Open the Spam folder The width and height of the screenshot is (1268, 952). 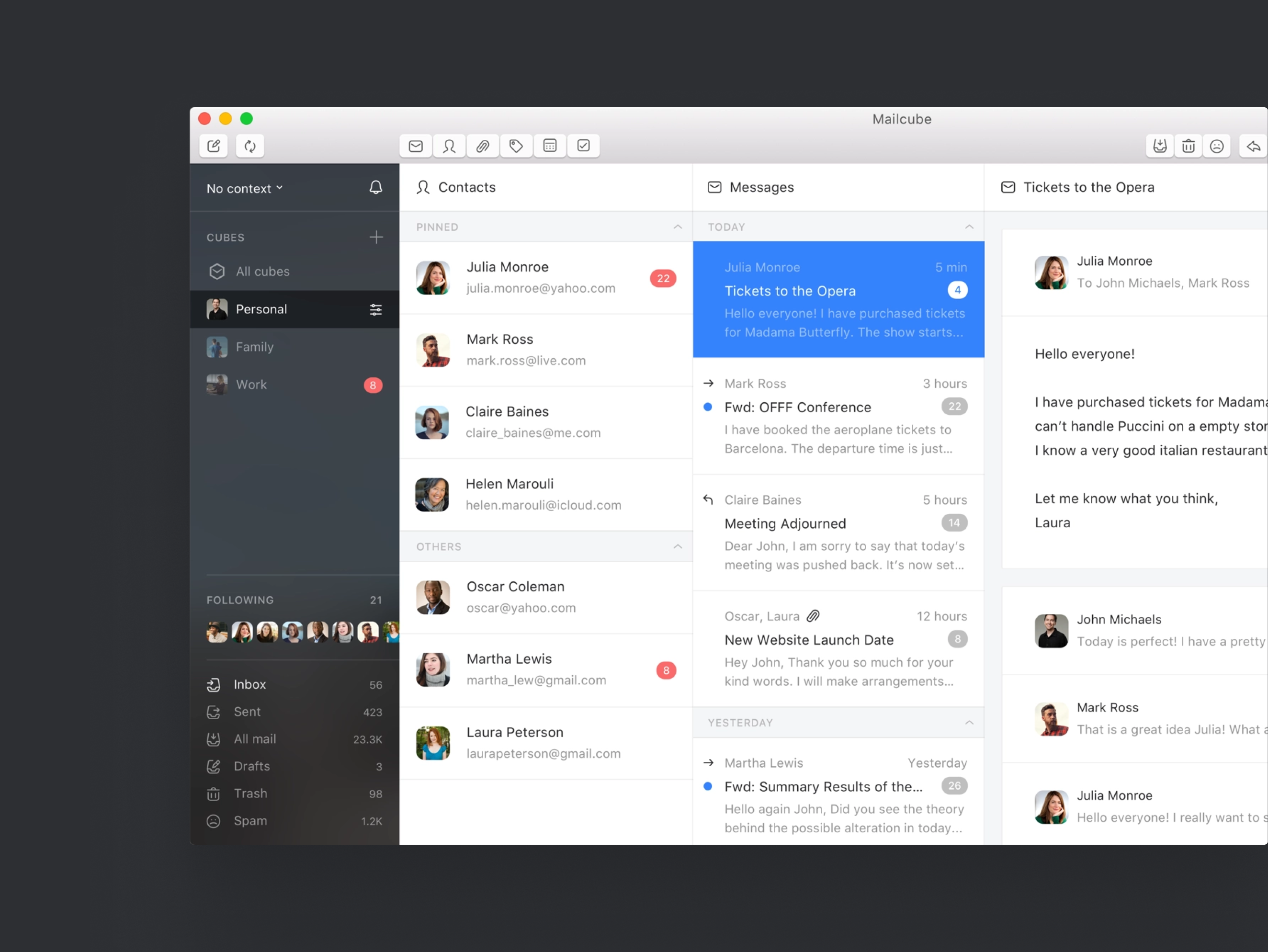(294, 821)
